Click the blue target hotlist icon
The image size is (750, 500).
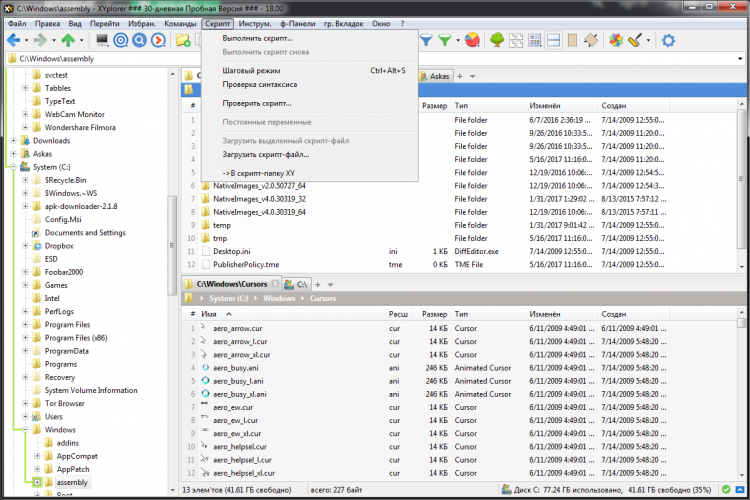click(x=121, y=40)
